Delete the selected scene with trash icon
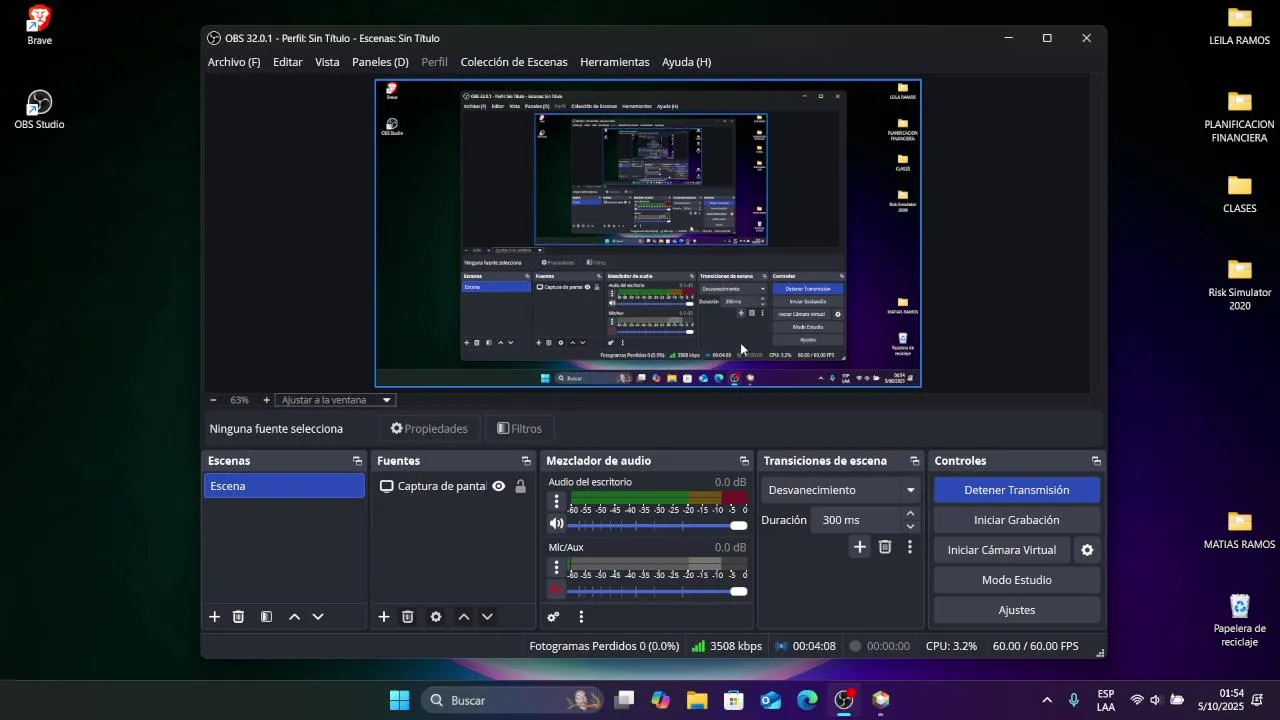The height and width of the screenshot is (720, 1280). click(x=238, y=617)
